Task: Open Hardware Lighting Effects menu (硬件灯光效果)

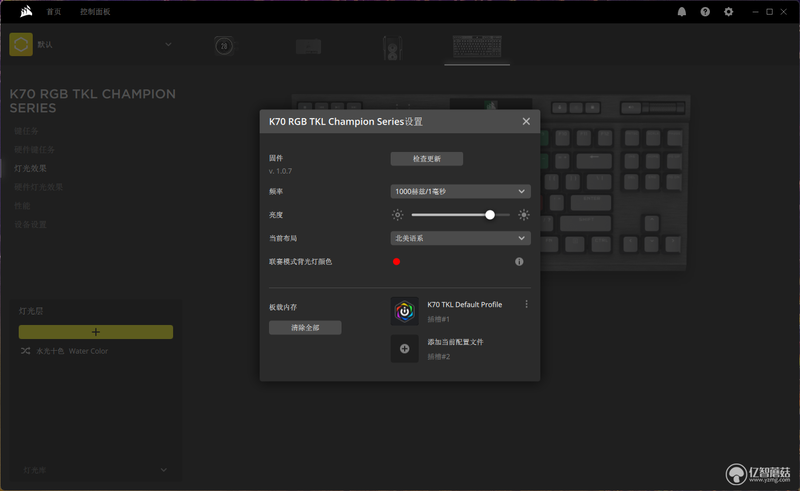Action: click(38, 187)
